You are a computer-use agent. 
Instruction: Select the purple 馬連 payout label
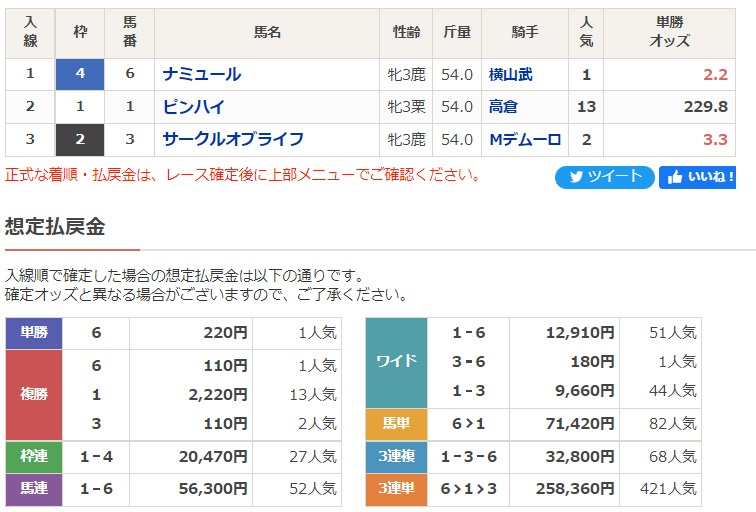[x=34, y=489]
